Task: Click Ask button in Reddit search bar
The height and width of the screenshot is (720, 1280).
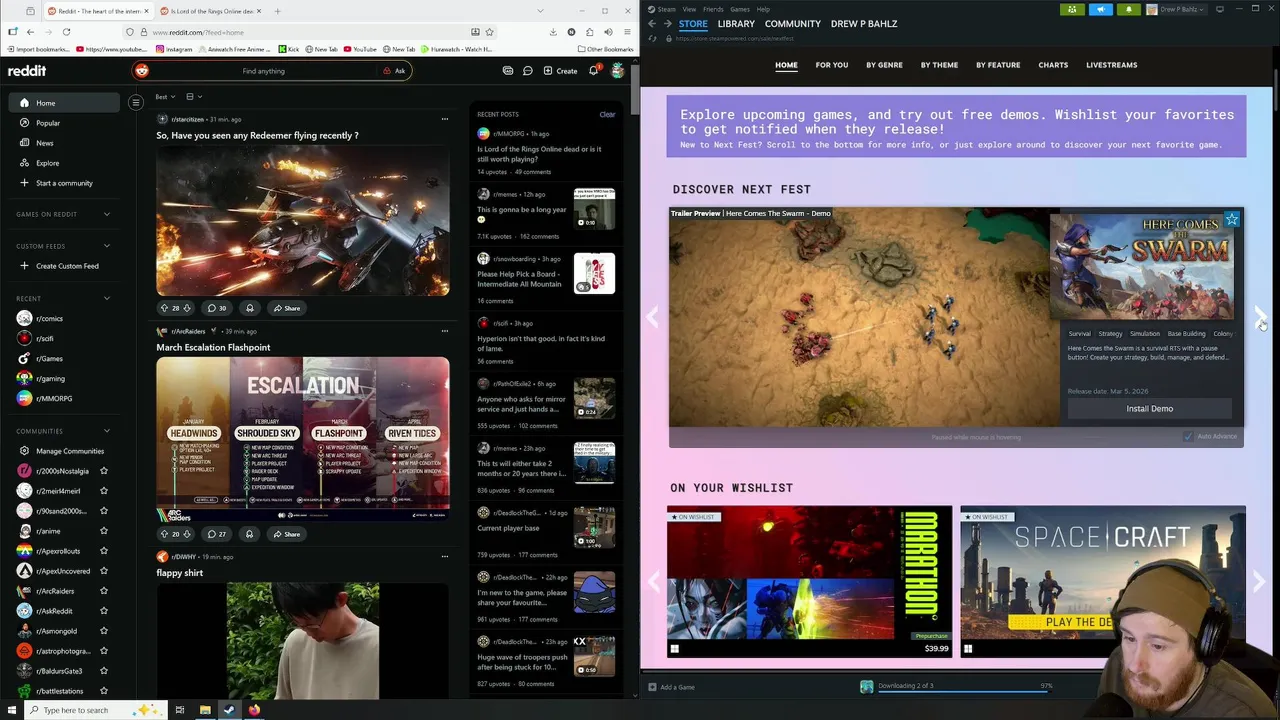Action: (x=394, y=71)
